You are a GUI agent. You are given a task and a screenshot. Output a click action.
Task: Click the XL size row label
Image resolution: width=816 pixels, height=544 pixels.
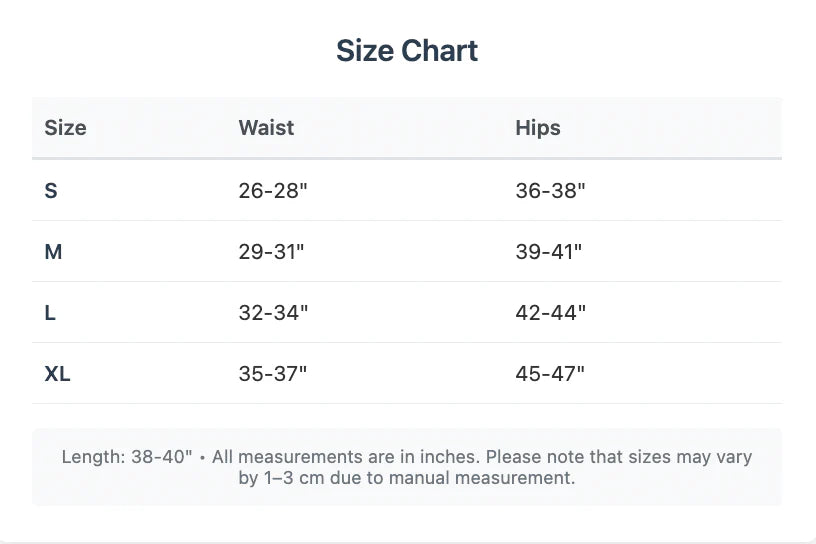pos(58,374)
